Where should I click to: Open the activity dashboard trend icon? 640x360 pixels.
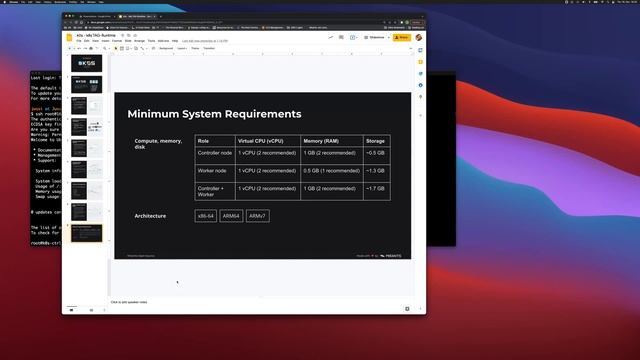(x=330, y=38)
